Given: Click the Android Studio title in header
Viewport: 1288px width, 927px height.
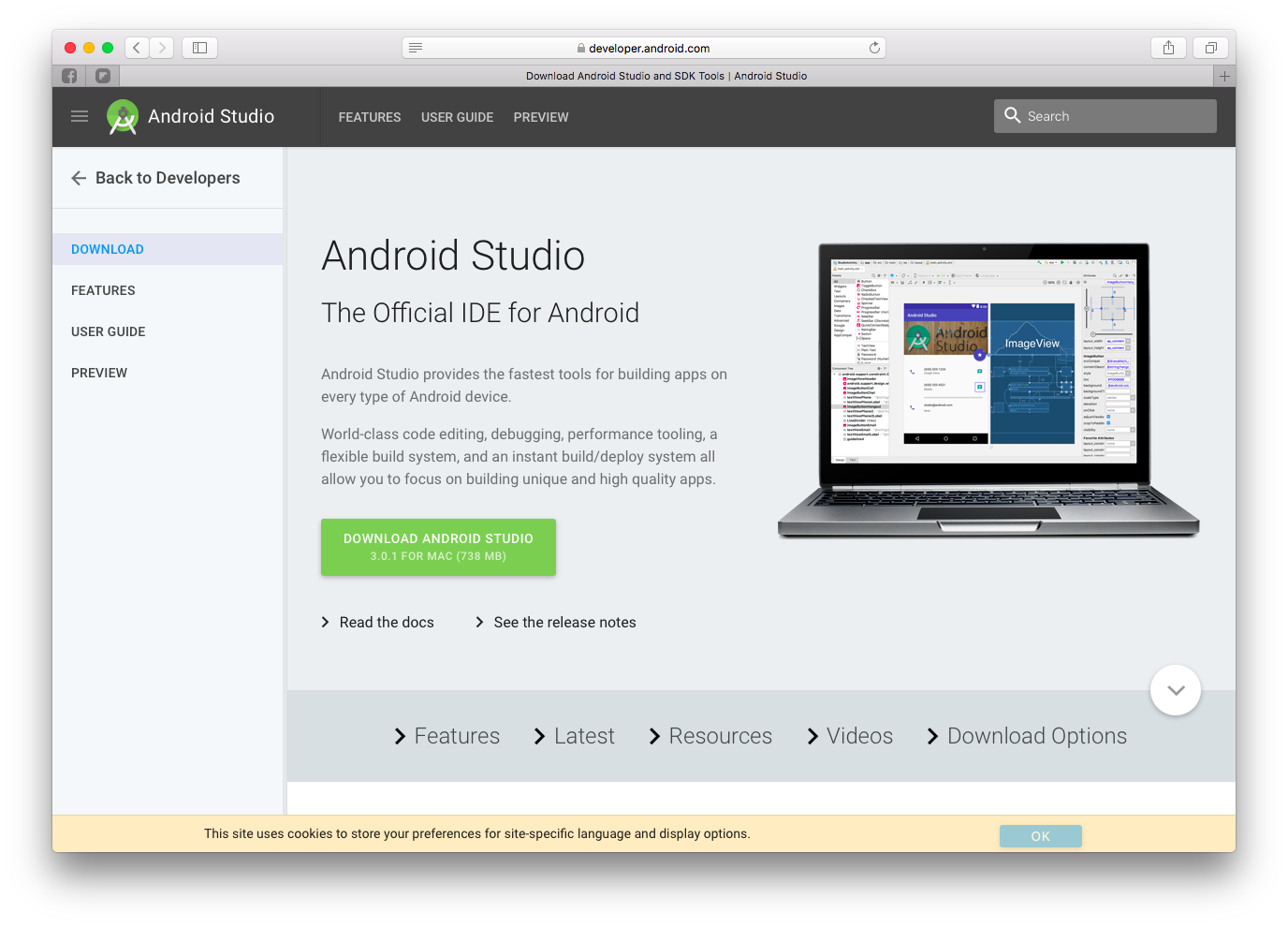Looking at the screenshot, I should click(212, 116).
